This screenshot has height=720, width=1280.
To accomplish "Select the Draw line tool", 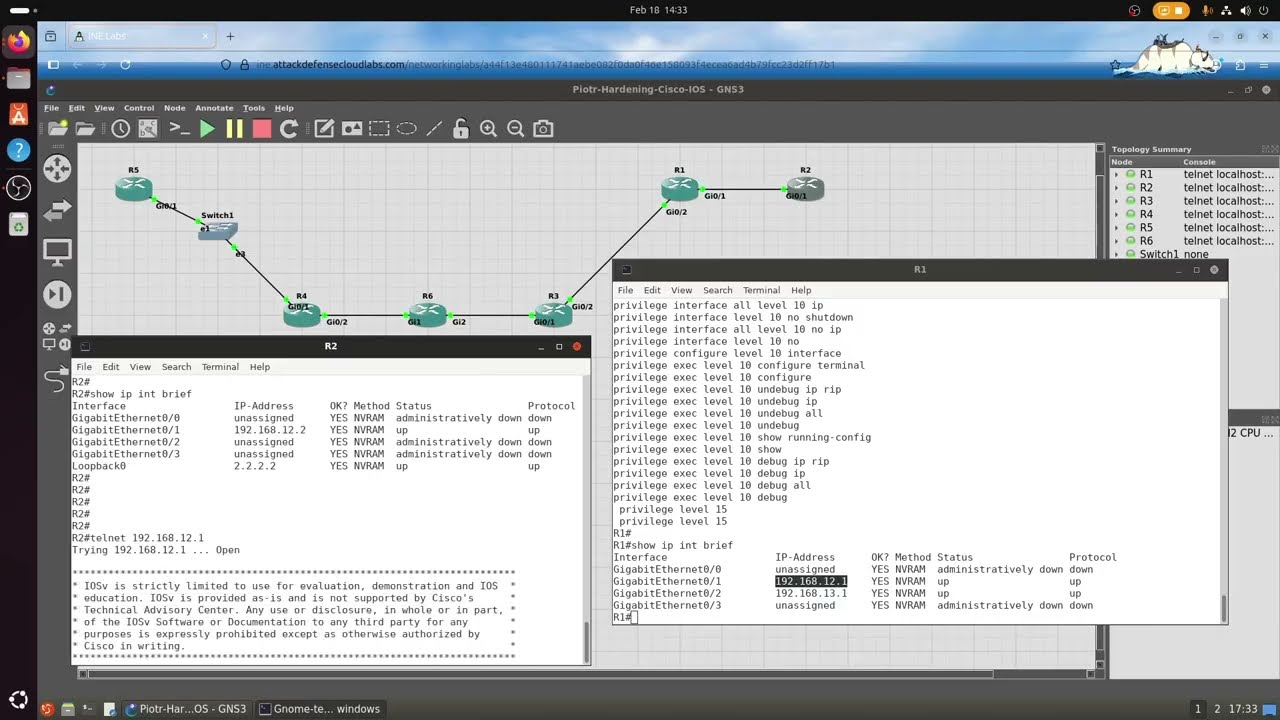I will coord(434,128).
